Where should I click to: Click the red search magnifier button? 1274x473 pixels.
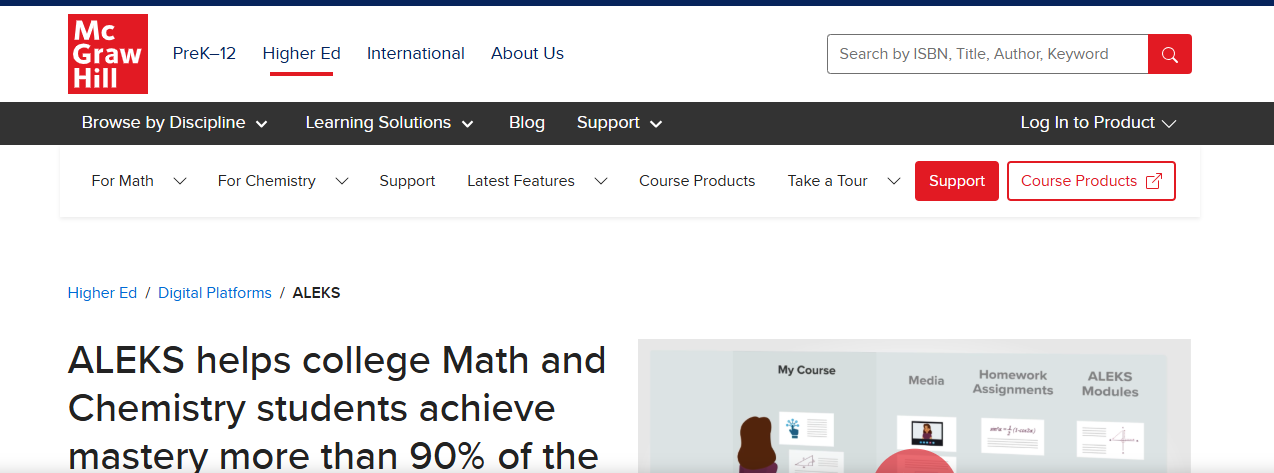1169,54
